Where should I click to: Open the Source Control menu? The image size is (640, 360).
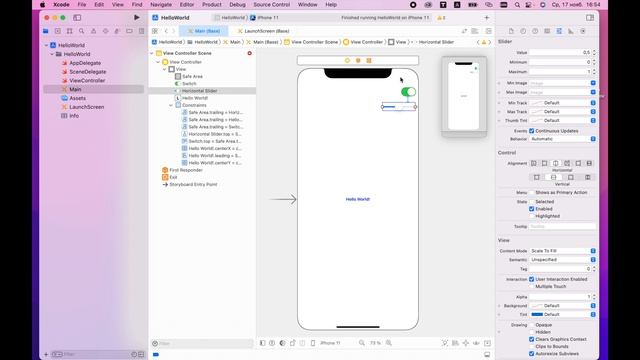point(271,4)
